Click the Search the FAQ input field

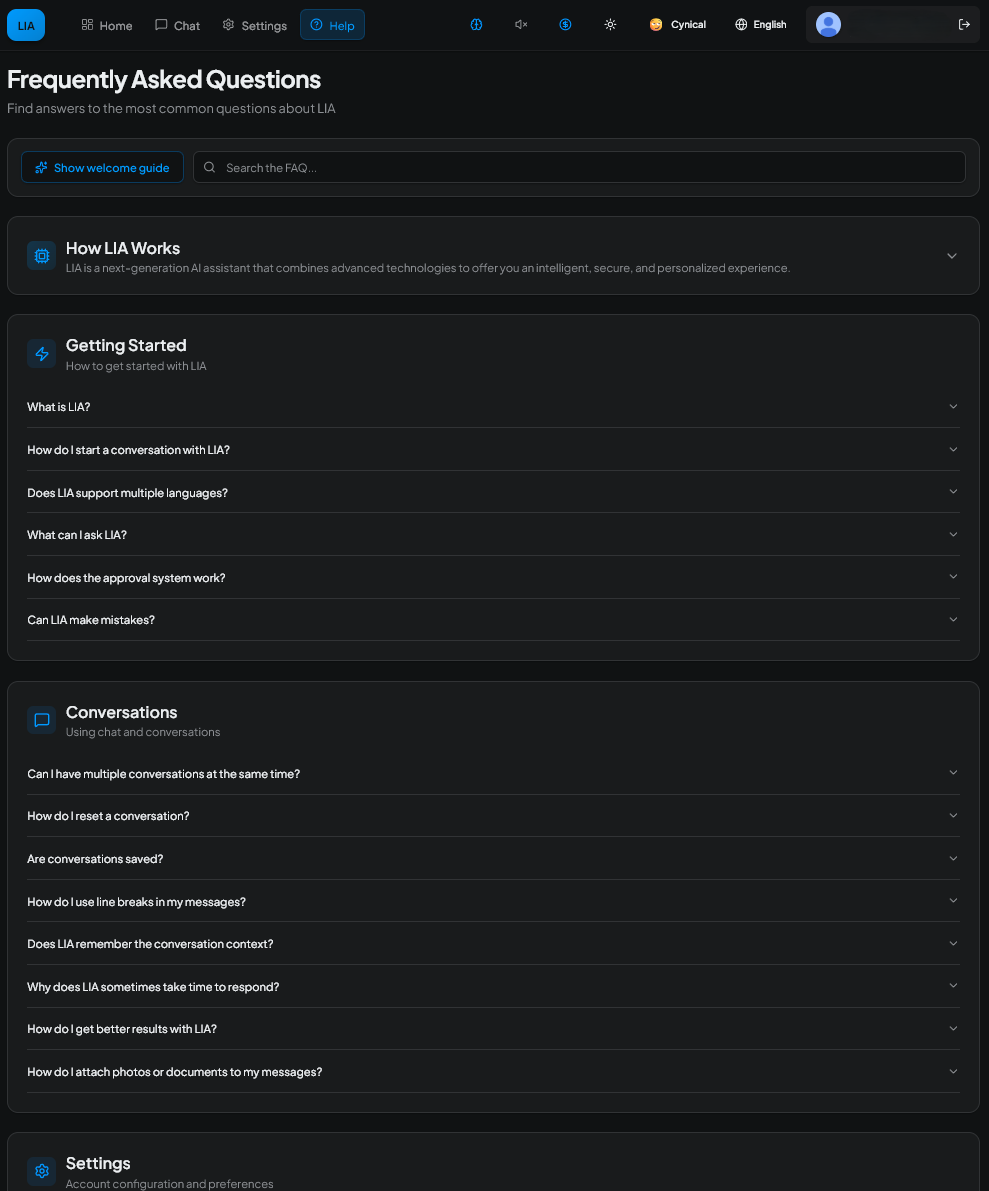click(x=580, y=167)
